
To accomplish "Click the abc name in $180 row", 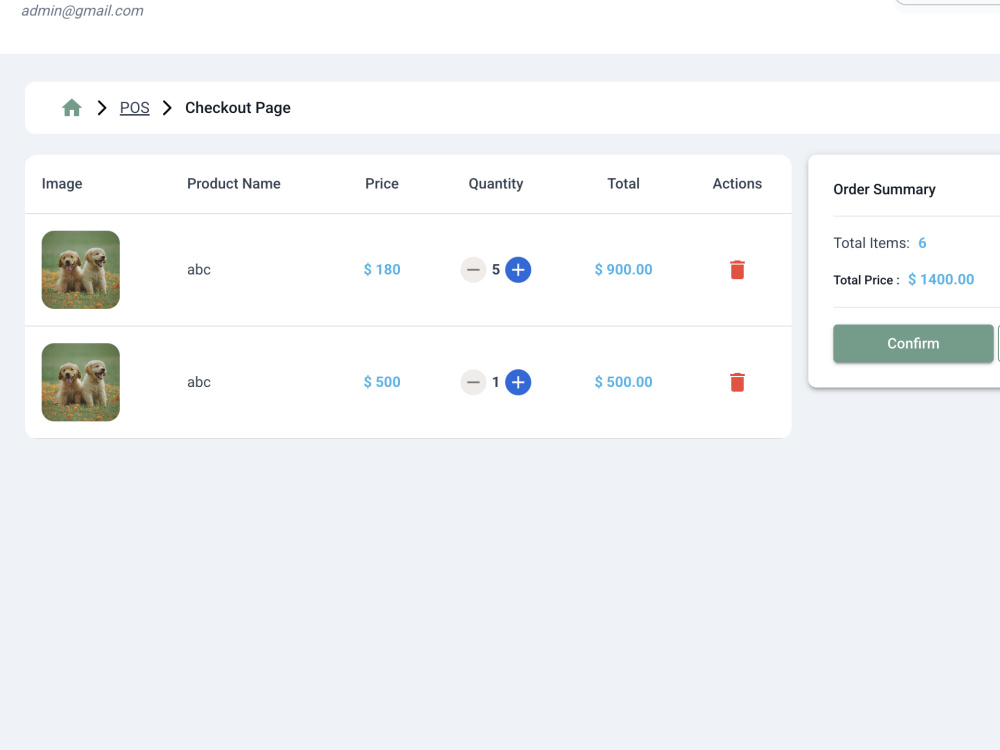I will 199,270.
